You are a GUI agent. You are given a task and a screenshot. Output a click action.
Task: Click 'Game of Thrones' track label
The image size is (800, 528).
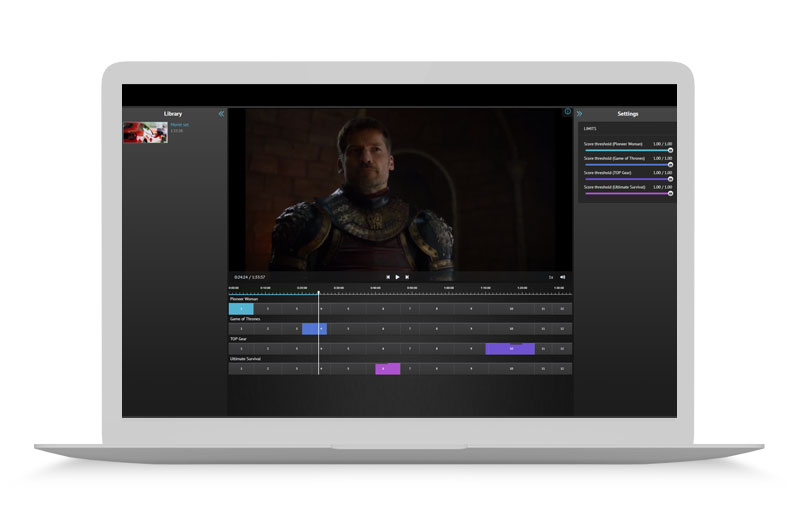point(245,319)
